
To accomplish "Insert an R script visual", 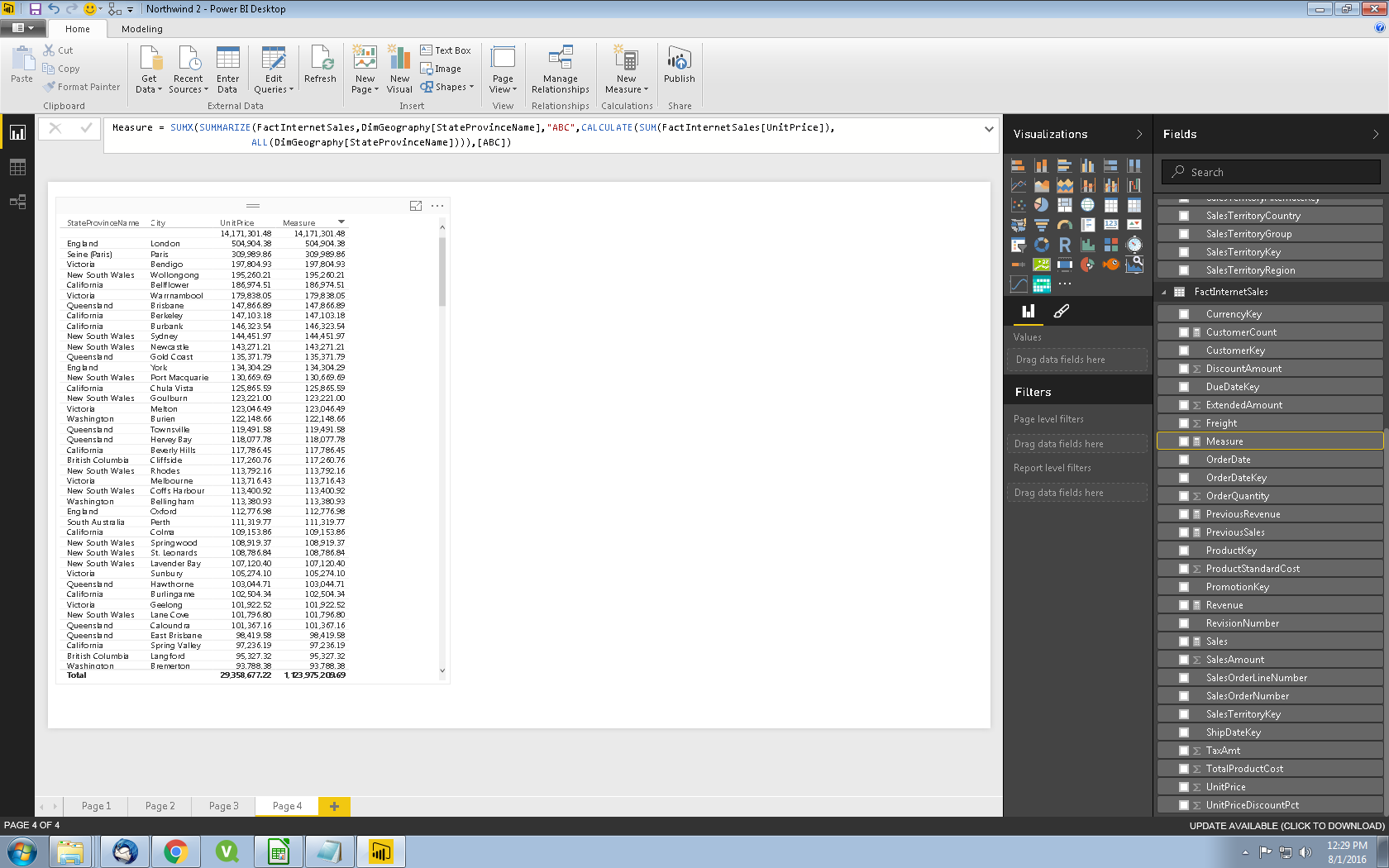I will tap(1065, 245).
